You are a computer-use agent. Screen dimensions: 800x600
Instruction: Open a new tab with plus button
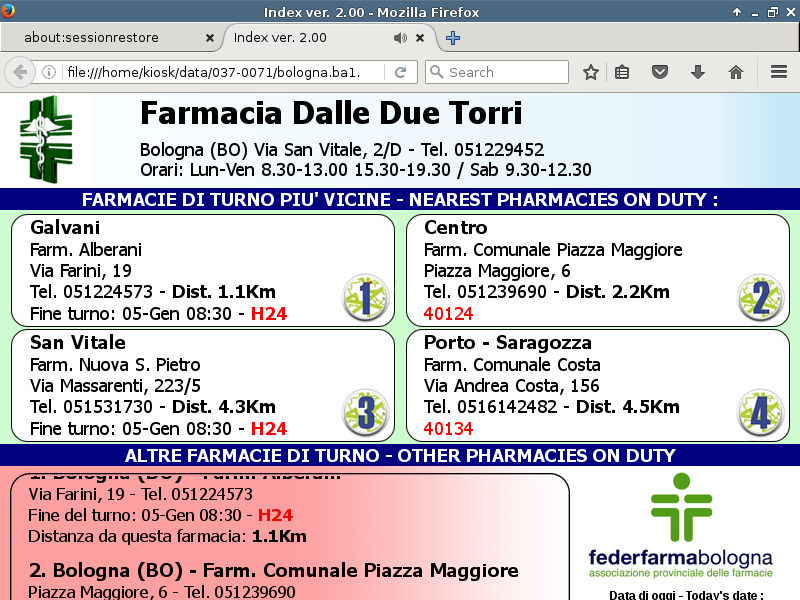click(x=453, y=38)
